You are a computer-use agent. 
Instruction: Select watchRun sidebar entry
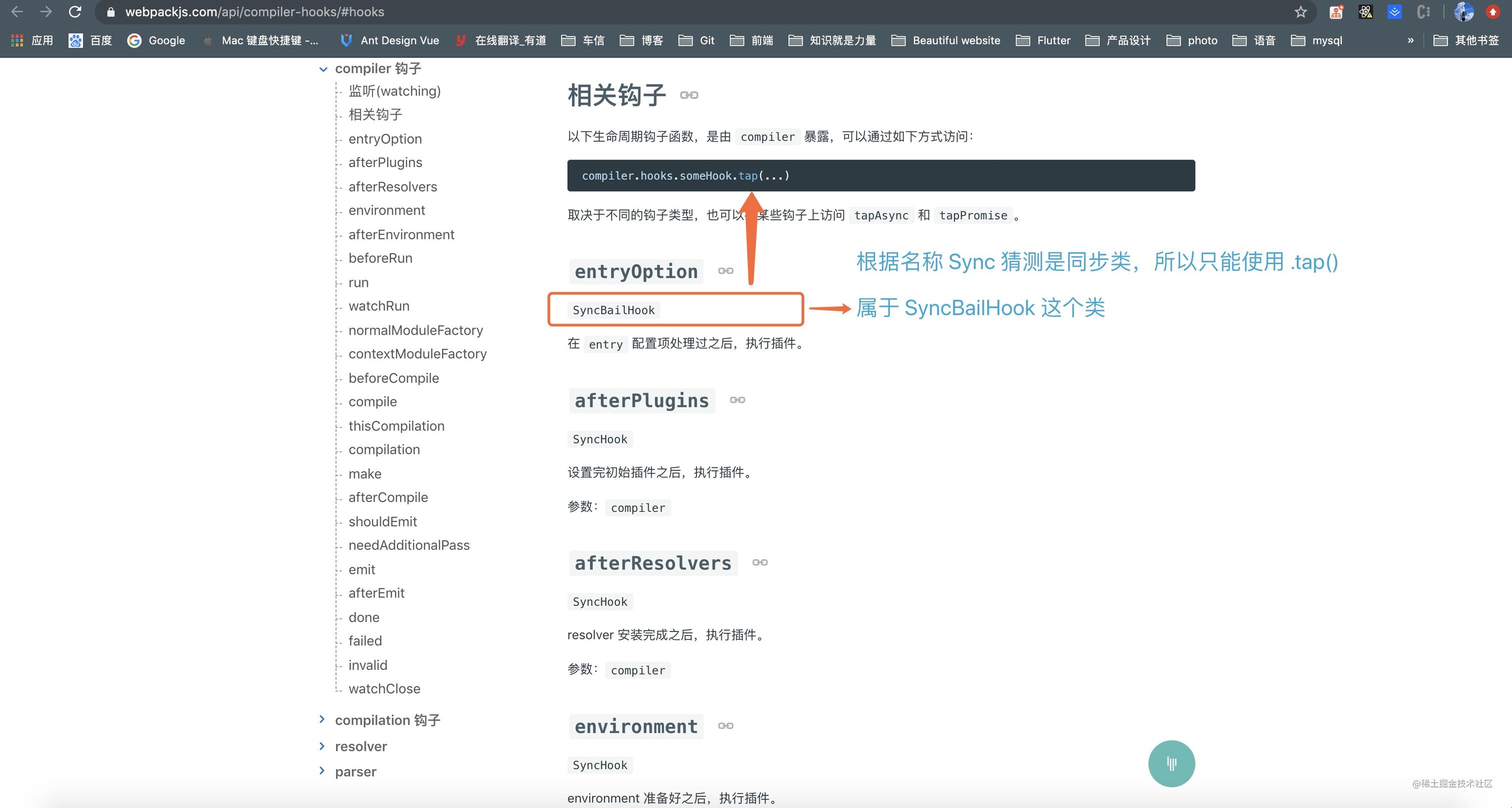378,306
